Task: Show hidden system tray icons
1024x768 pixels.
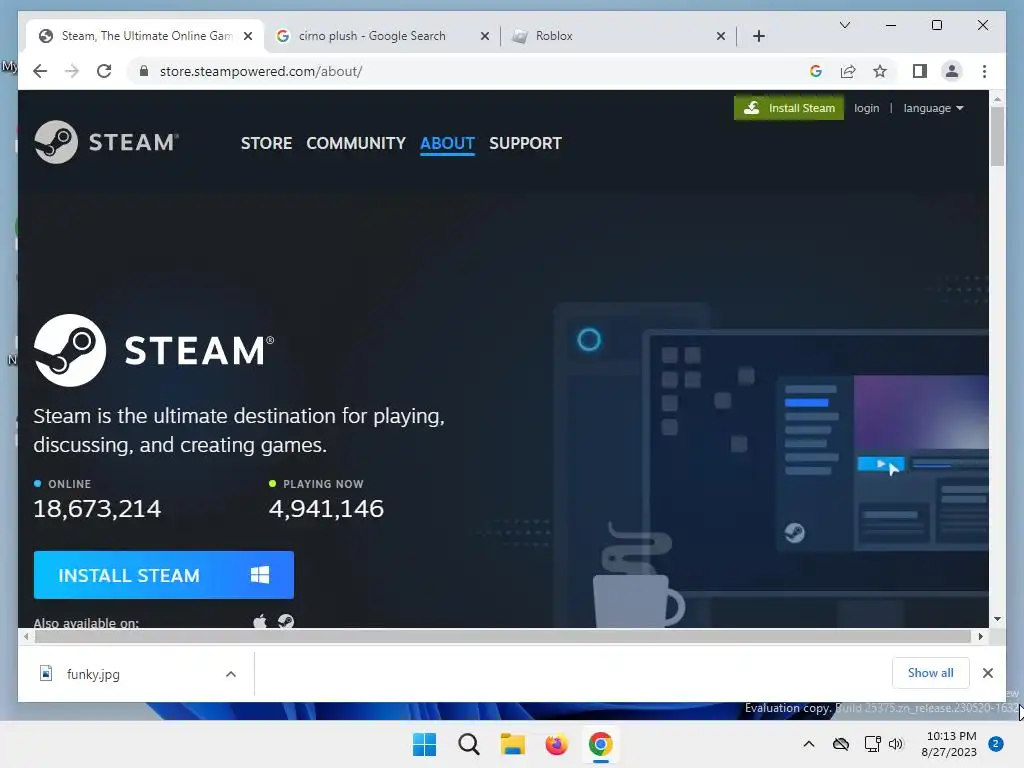Action: tap(808, 744)
